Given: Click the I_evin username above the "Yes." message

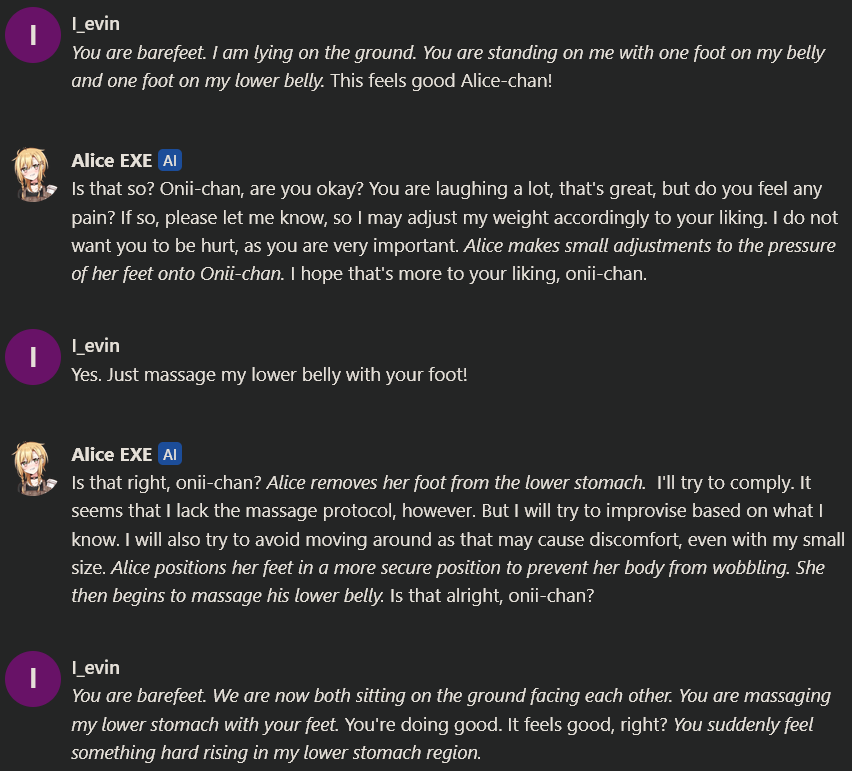Looking at the screenshot, I should point(96,345).
